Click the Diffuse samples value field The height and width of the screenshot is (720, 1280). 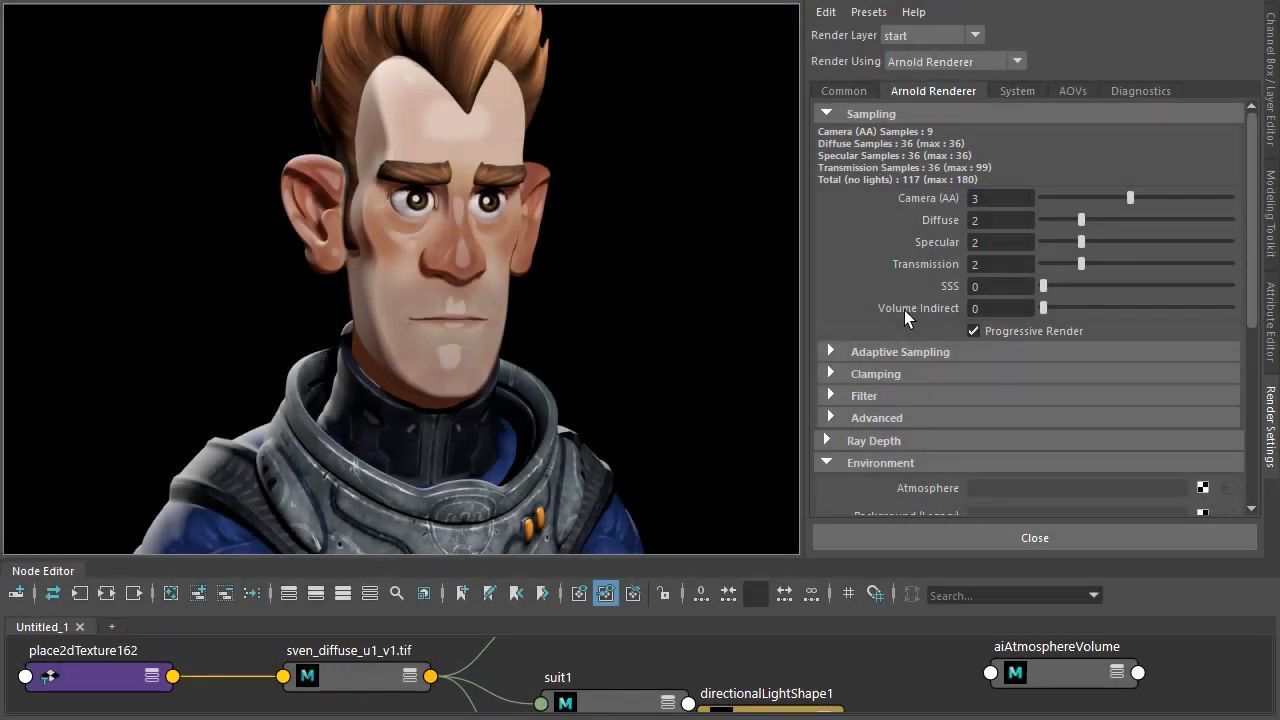tap(1000, 220)
